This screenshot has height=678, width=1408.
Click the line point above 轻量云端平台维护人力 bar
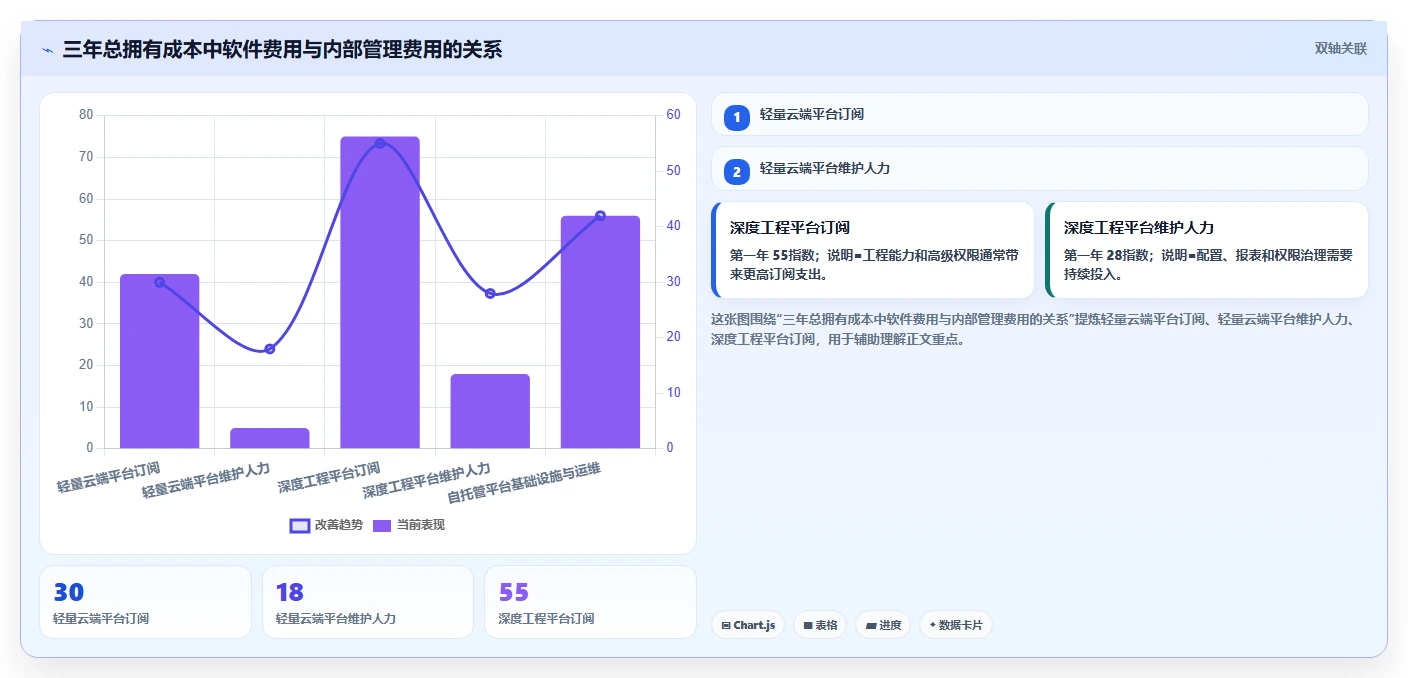pos(270,349)
